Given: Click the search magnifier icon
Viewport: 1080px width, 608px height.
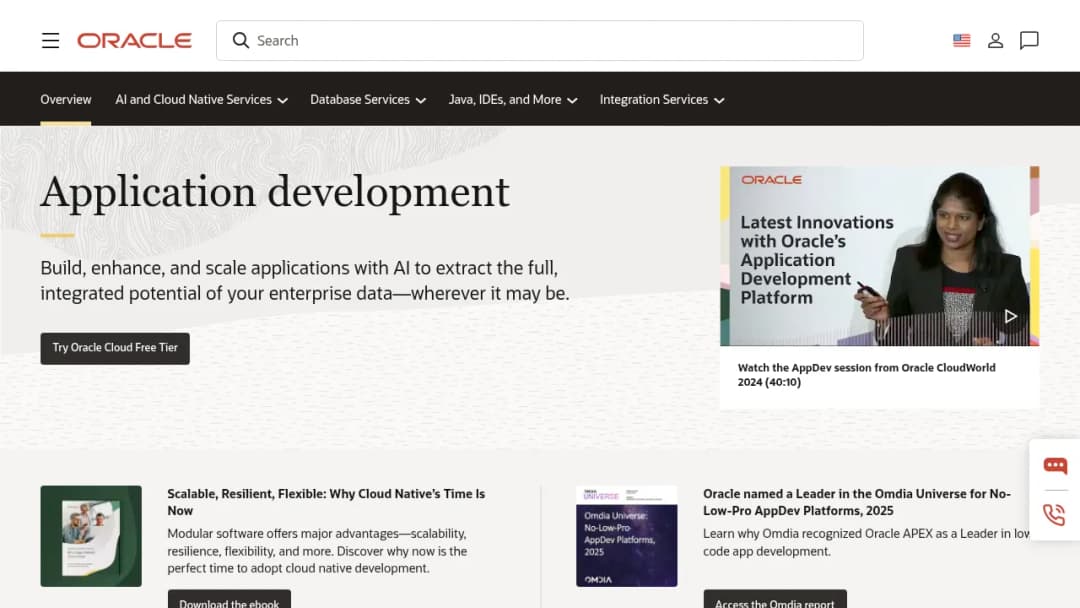Looking at the screenshot, I should coord(240,41).
